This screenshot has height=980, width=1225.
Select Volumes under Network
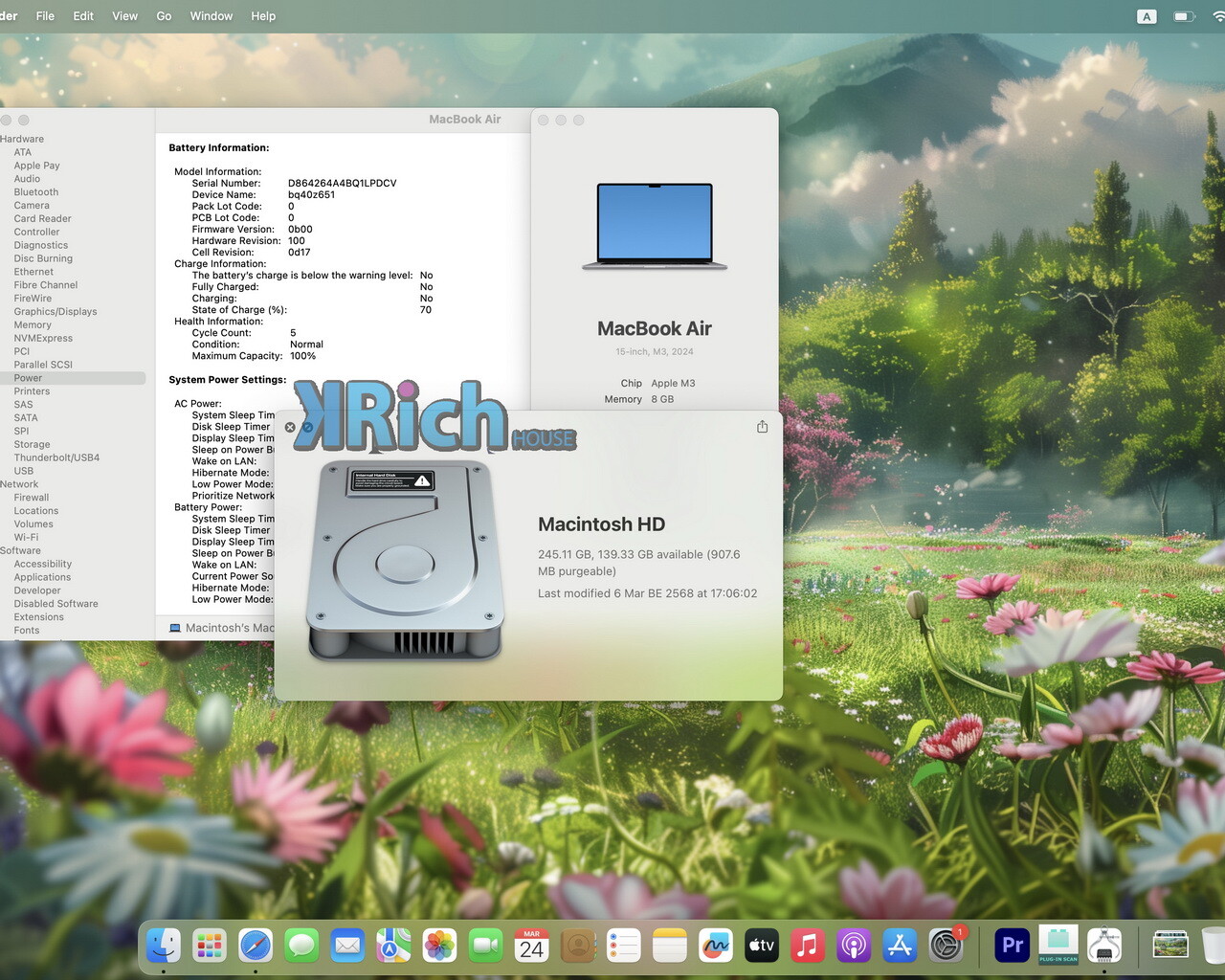(x=33, y=523)
